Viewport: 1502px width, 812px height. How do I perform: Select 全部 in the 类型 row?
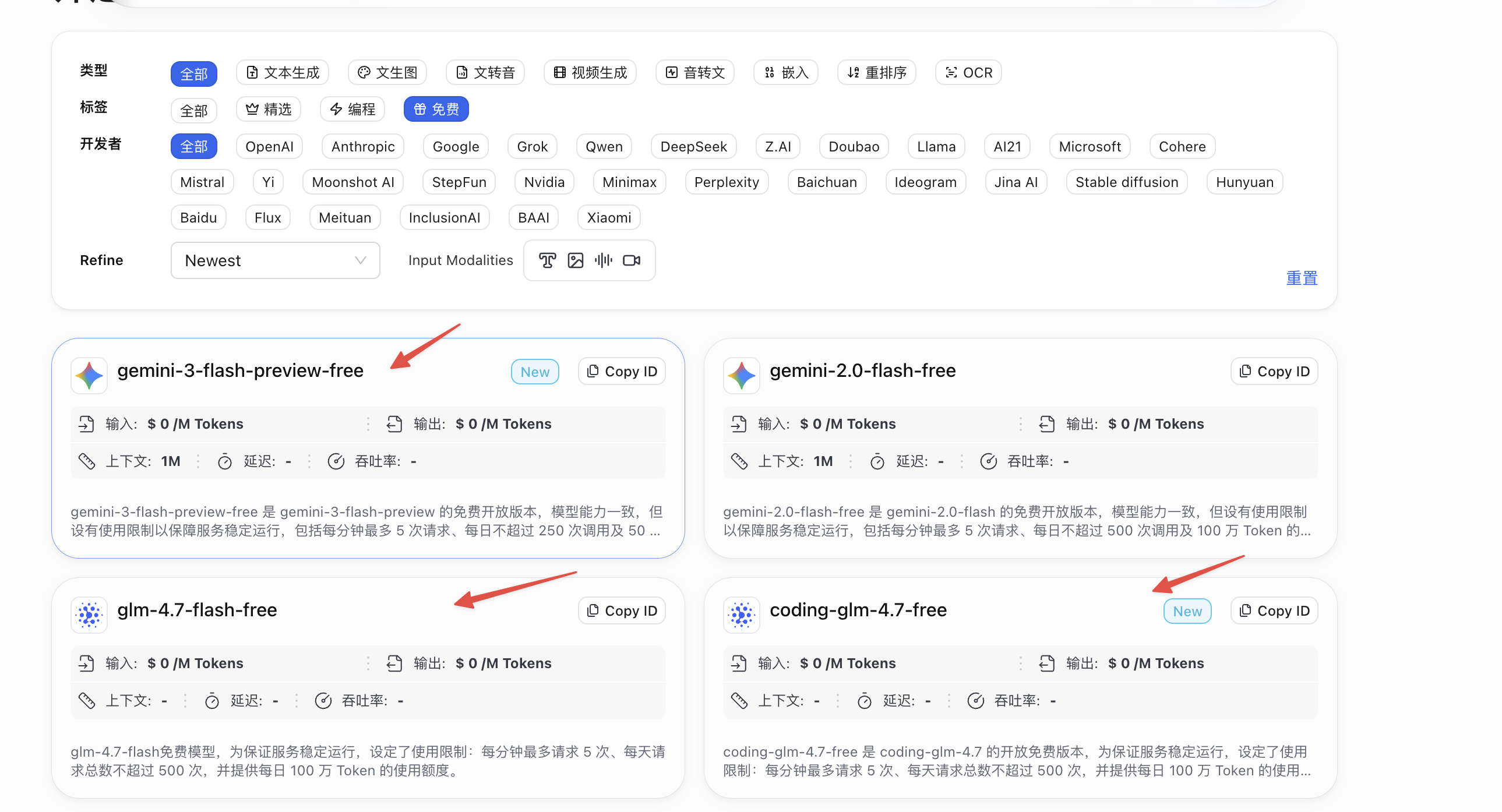pyautogui.click(x=193, y=73)
